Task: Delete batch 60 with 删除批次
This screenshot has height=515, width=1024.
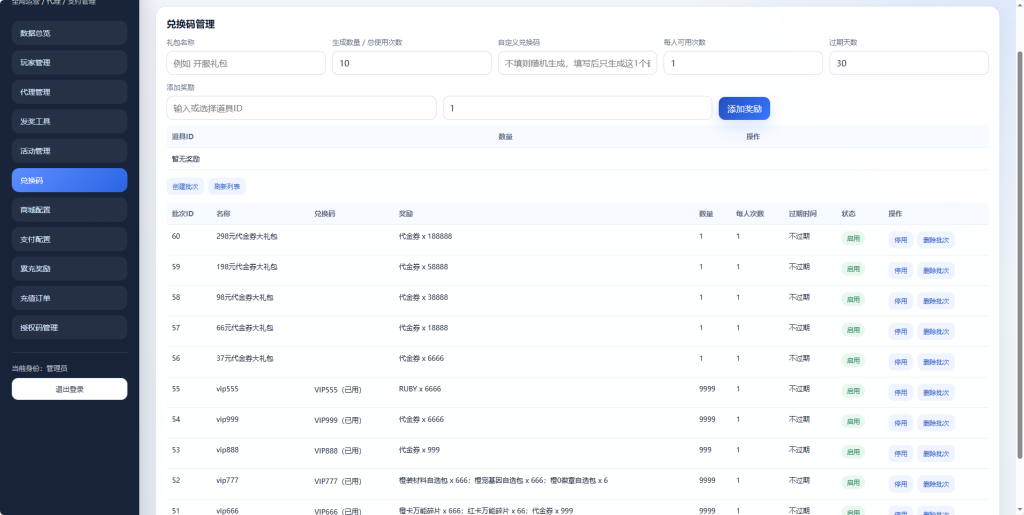Action: pos(936,240)
